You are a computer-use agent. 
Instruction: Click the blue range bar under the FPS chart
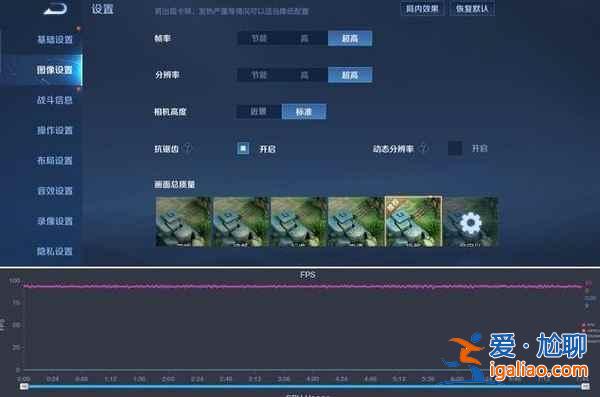(x=305, y=387)
